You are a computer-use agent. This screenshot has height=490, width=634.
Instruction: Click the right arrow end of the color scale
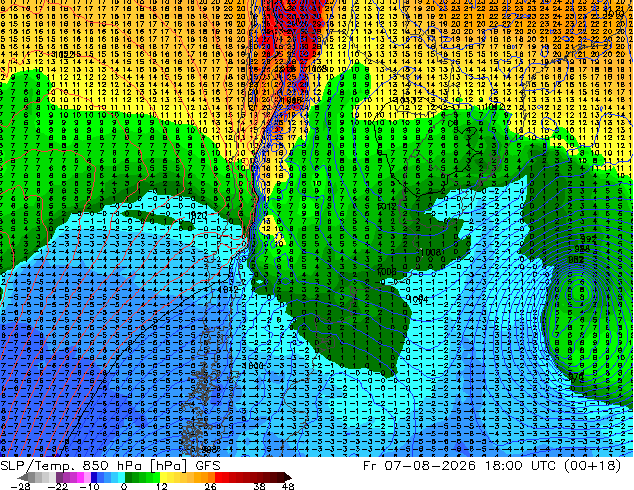[x=288, y=477]
